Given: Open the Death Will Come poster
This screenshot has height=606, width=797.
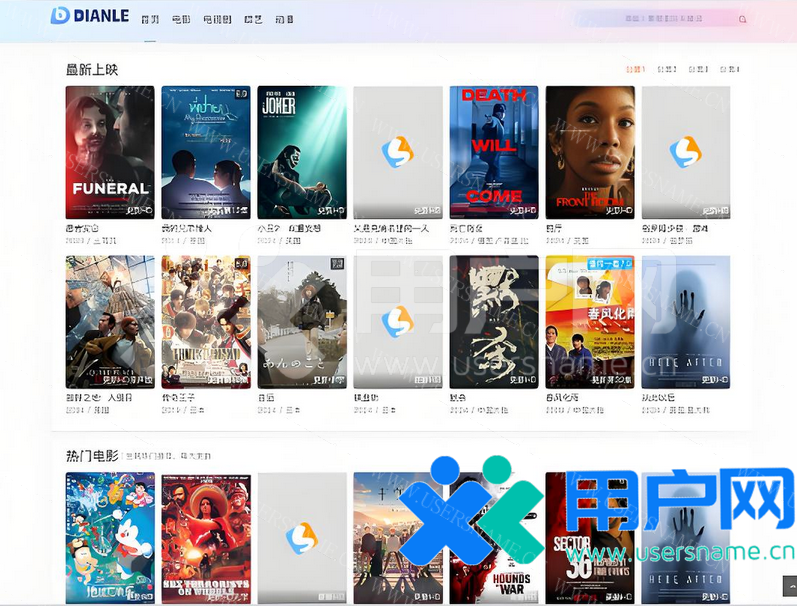Looking at the screenshot, I should click(494, 152).
